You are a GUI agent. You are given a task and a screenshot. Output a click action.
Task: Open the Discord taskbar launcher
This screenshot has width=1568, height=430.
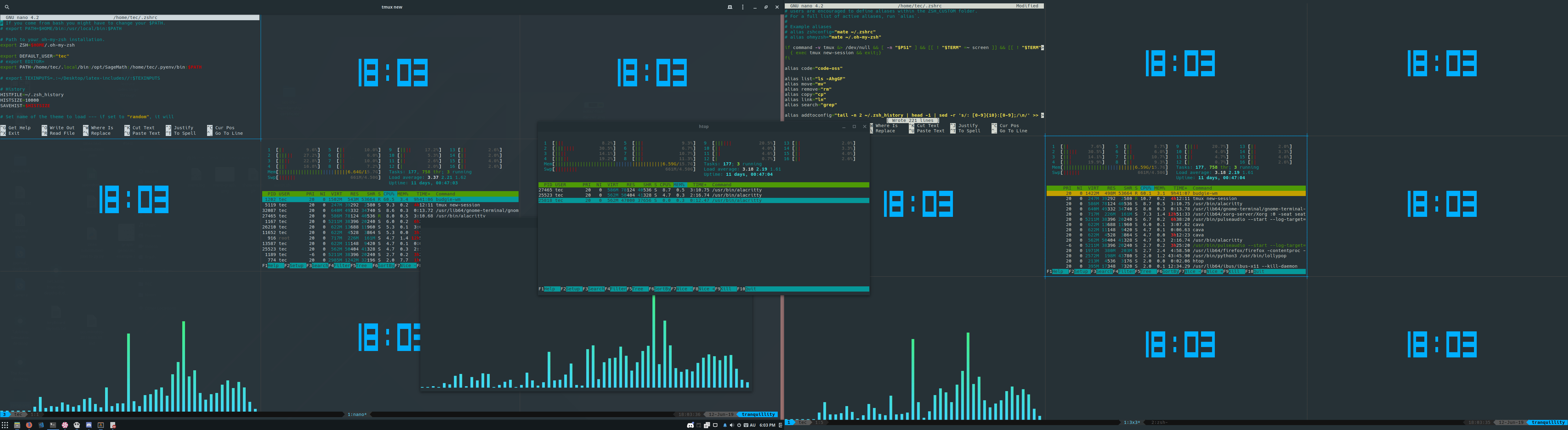pos(89,425)
